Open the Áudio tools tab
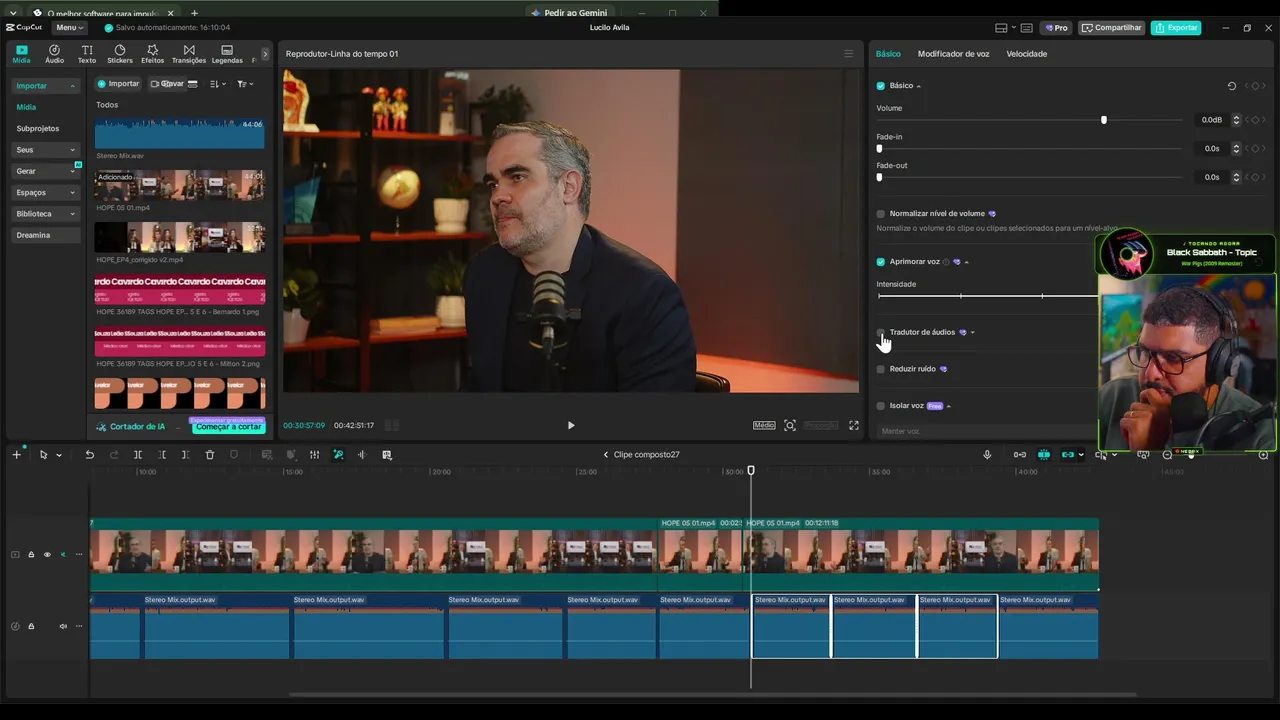This screenshot has height=720, width=1280. [54, 54]
